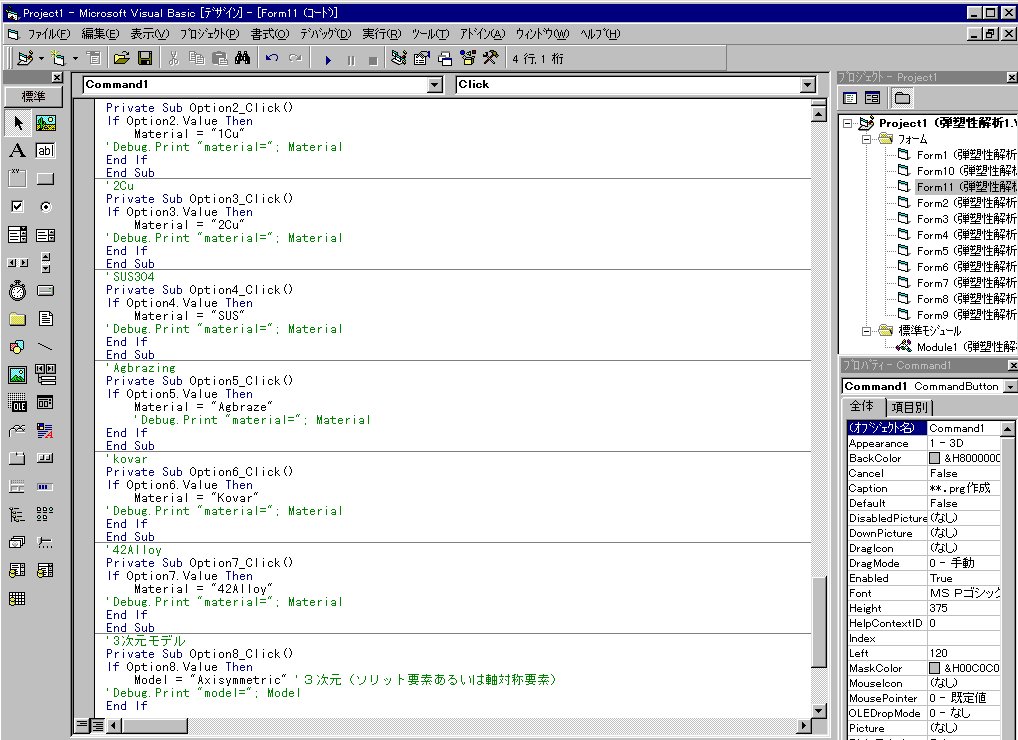This screenshot has width=1018, height=740.
Task: Select the ListBox control tool
Action: (x=45, y=234)
